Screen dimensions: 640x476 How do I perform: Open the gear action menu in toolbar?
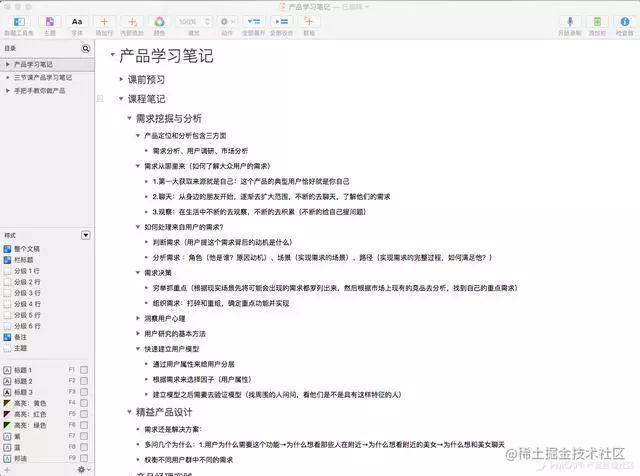[227, 22]
